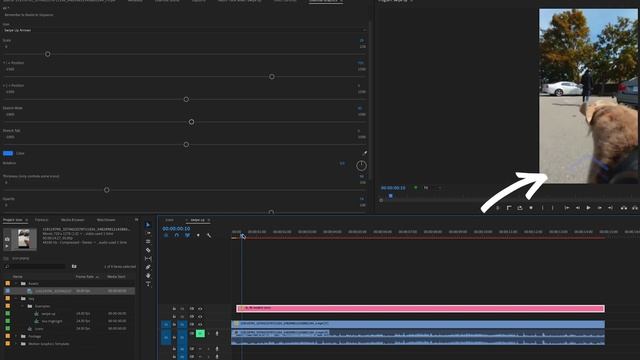The image size is (640, 360).
Task: Click the clip thumbnail in project panel
Action: pos(24,239)
